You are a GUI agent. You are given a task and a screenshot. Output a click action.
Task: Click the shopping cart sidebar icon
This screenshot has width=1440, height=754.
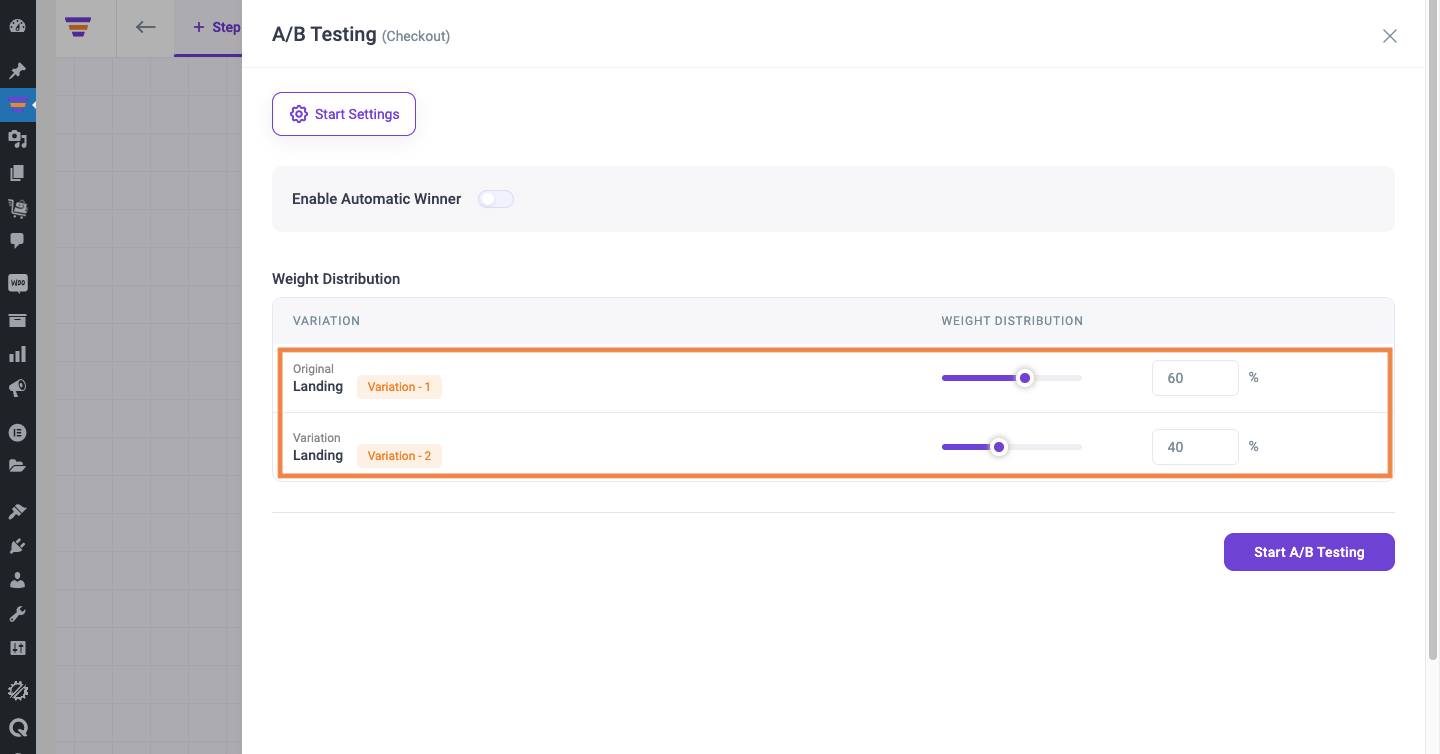(17, 208)
